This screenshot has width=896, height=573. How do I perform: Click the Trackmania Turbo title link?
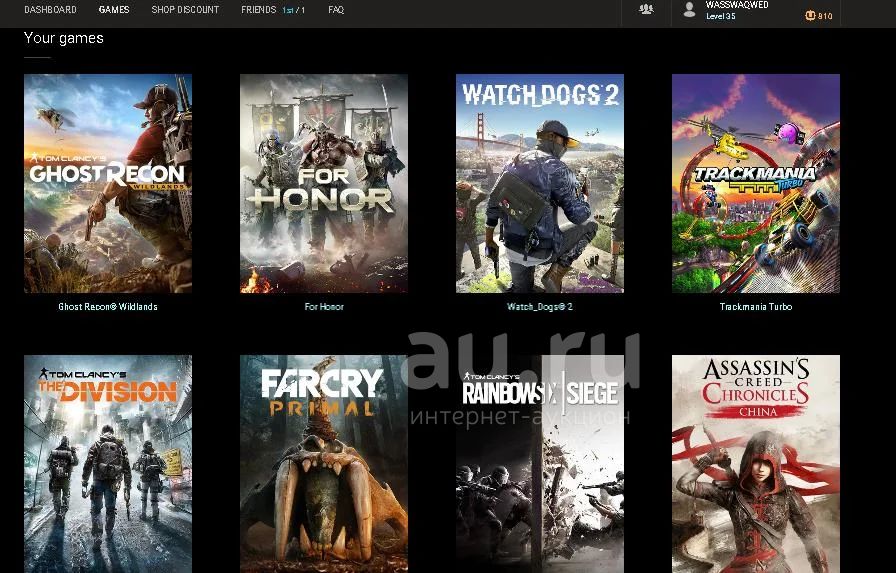(x=756, y=307)
